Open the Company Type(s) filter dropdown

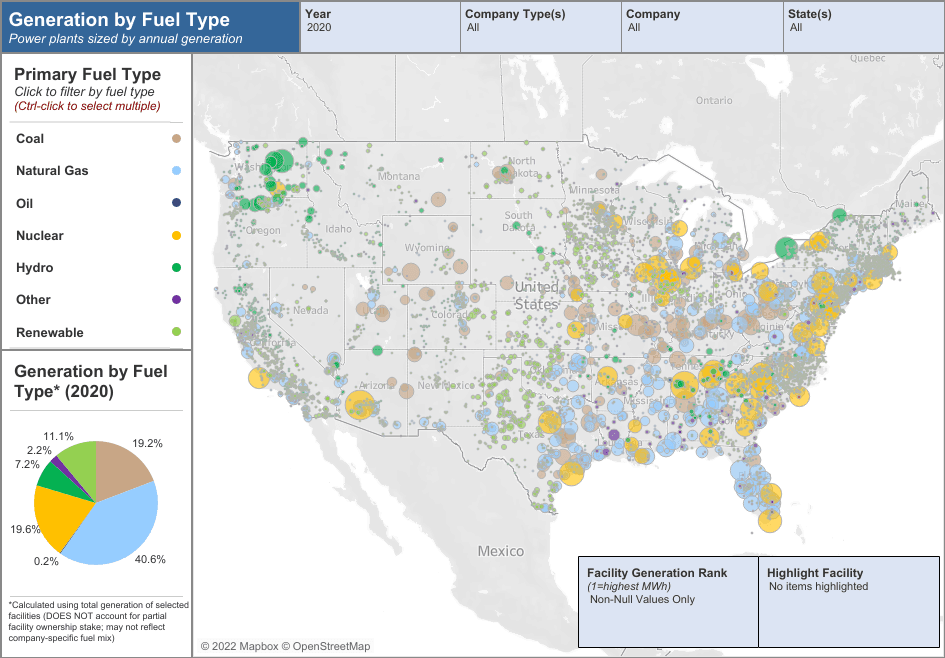click(540, 28)
